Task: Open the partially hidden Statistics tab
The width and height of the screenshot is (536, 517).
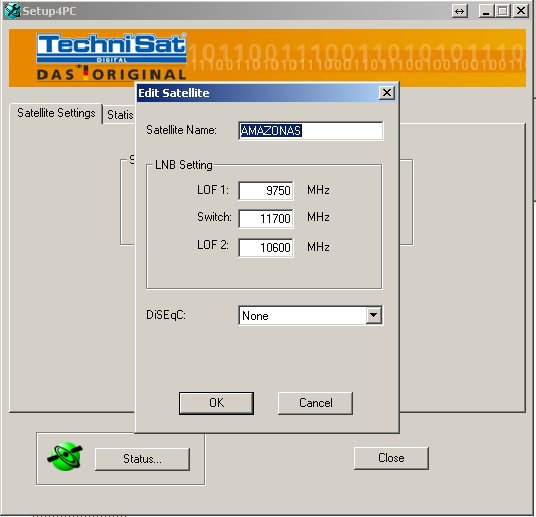Action: pyautogui.click(x=120, y=115)
